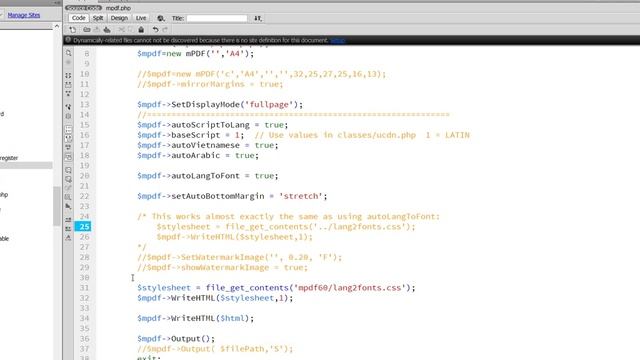Click Redo arrow icon
640x360 pixels.
(x=165, y=29)
